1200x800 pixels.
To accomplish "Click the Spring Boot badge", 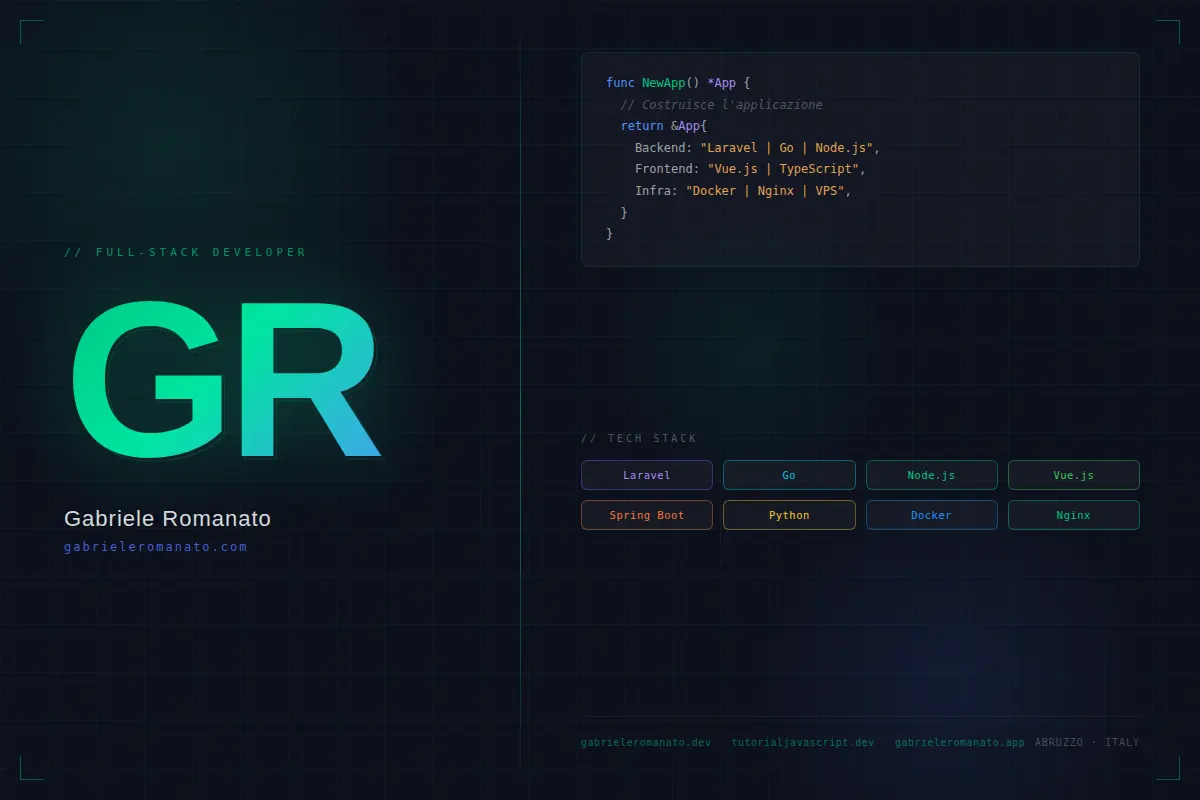I will tap(646, 515).
